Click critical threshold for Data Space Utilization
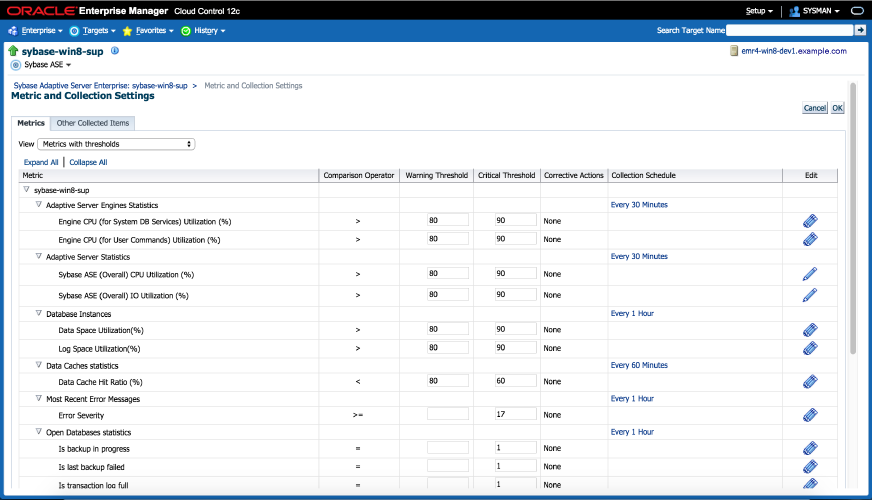The width and height of the screenshot is (872, 500). tap(516, 329)
